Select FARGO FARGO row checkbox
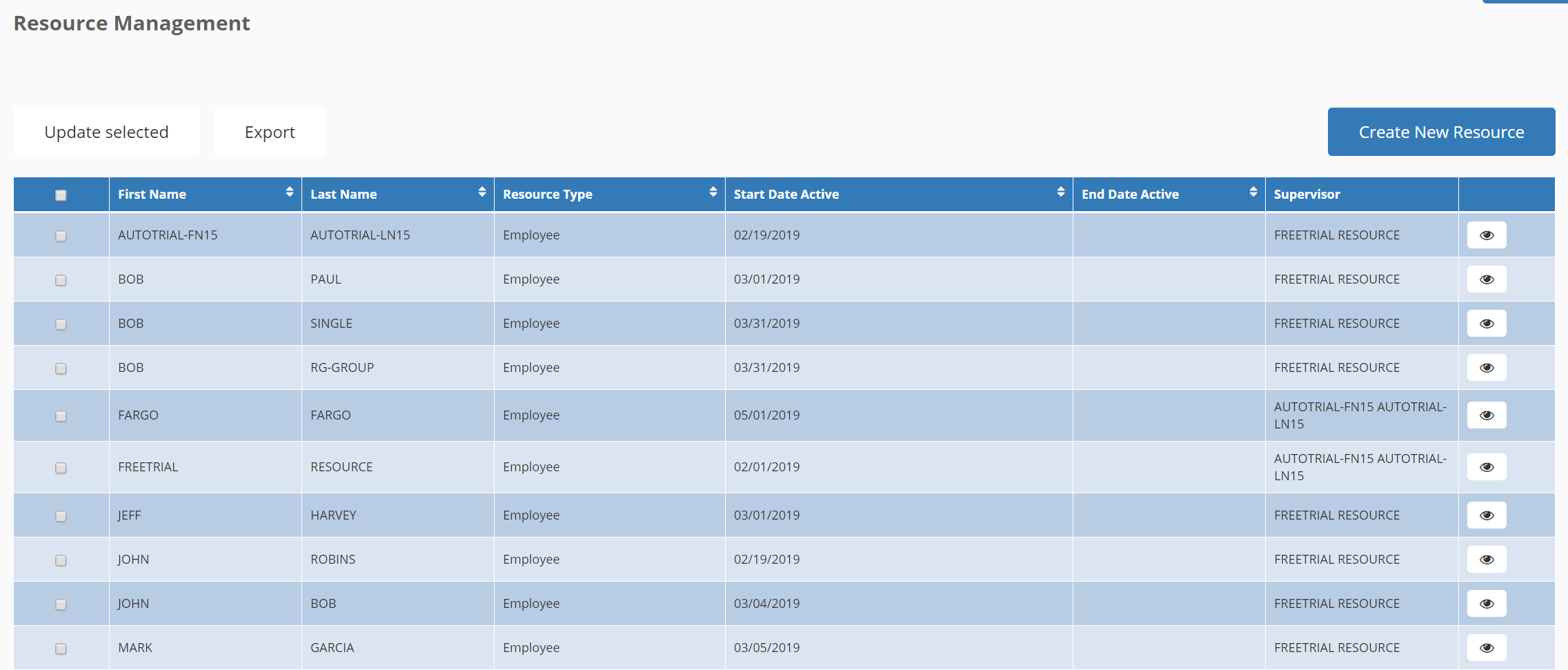Screen dimensions: 1568x670 click(x=61, y=416)
